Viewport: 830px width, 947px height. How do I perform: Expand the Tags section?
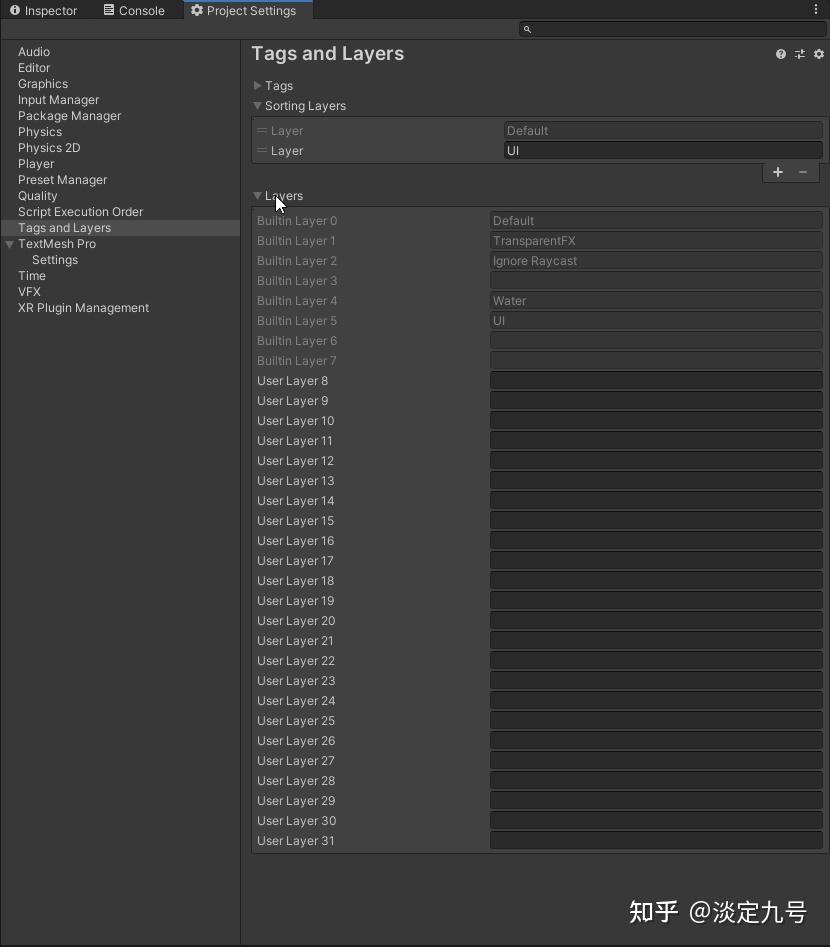coord(258,86)
